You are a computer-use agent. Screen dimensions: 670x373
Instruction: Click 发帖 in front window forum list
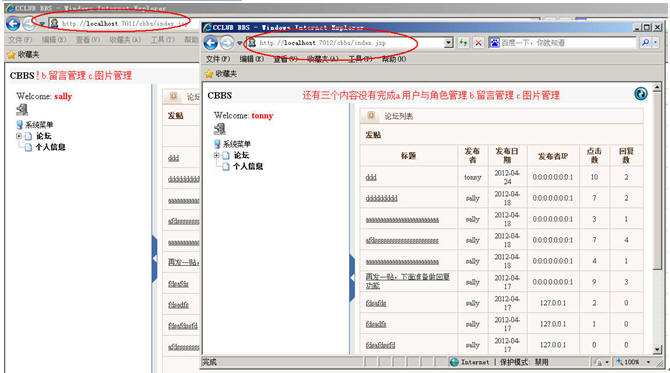pyautogui.click(x=373, y=135)
